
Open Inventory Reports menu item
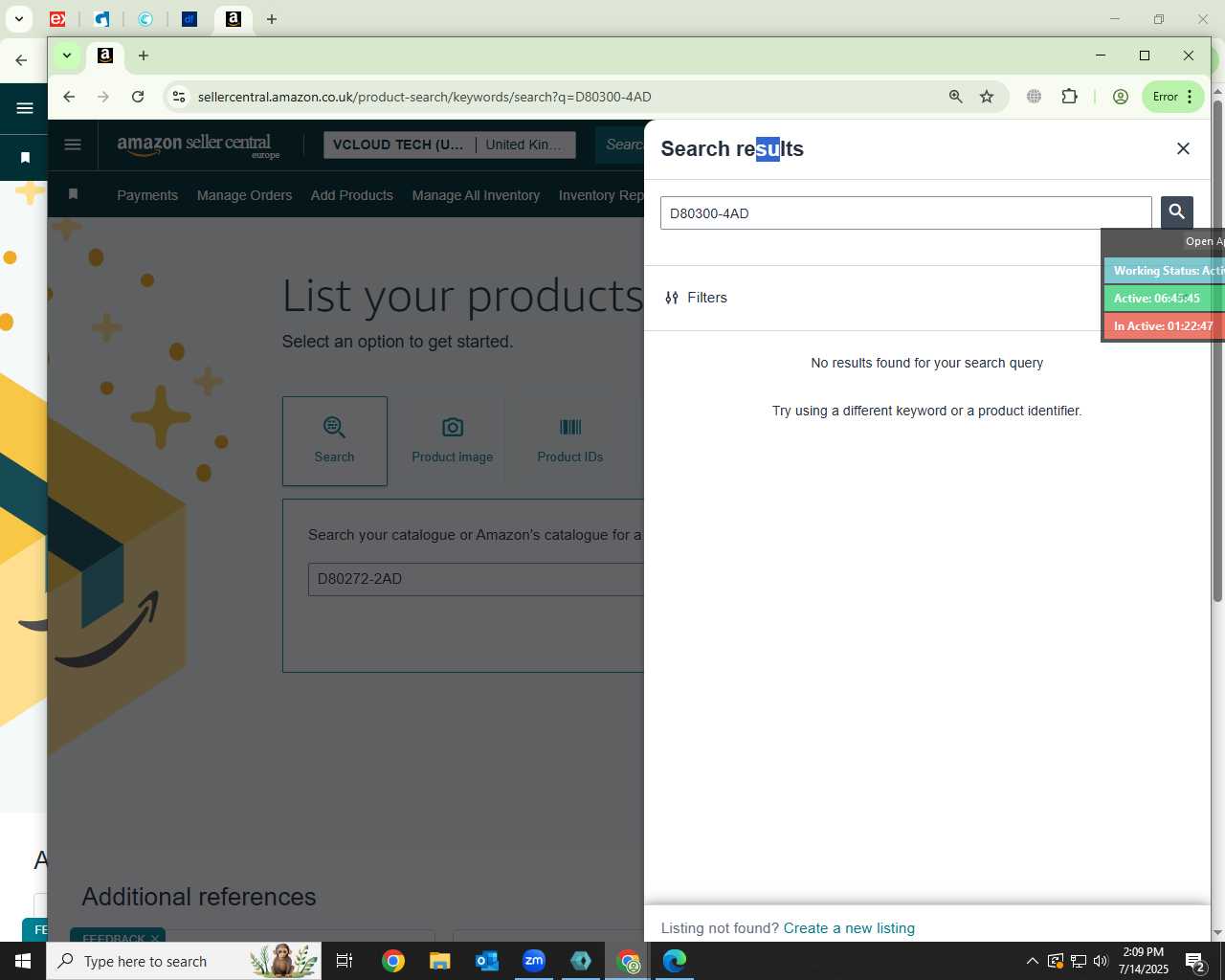pos(601,195)
